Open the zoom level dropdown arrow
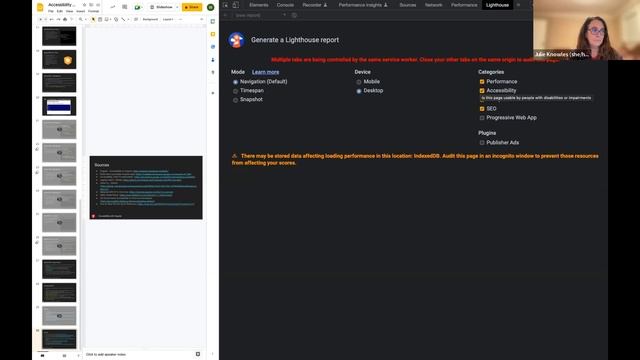 [86, 19]
